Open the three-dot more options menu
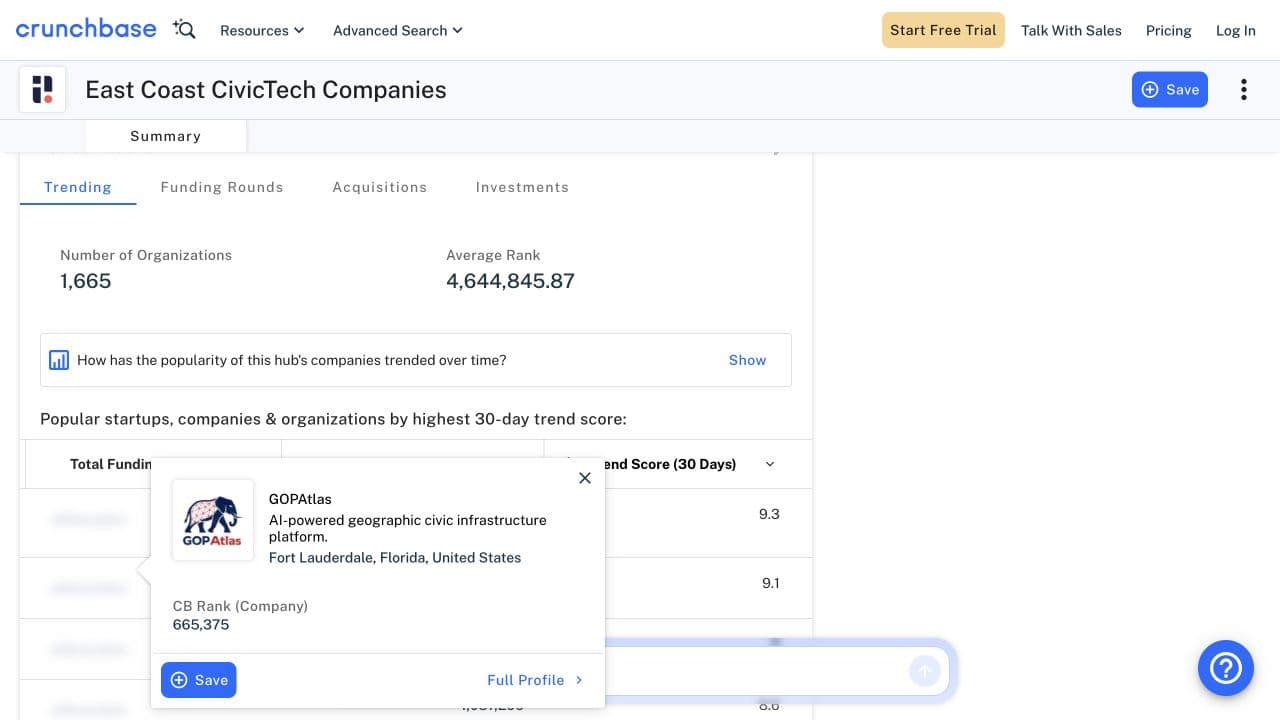Image resolution: width=1280 pixels, height=720 pixels. 1244,89
